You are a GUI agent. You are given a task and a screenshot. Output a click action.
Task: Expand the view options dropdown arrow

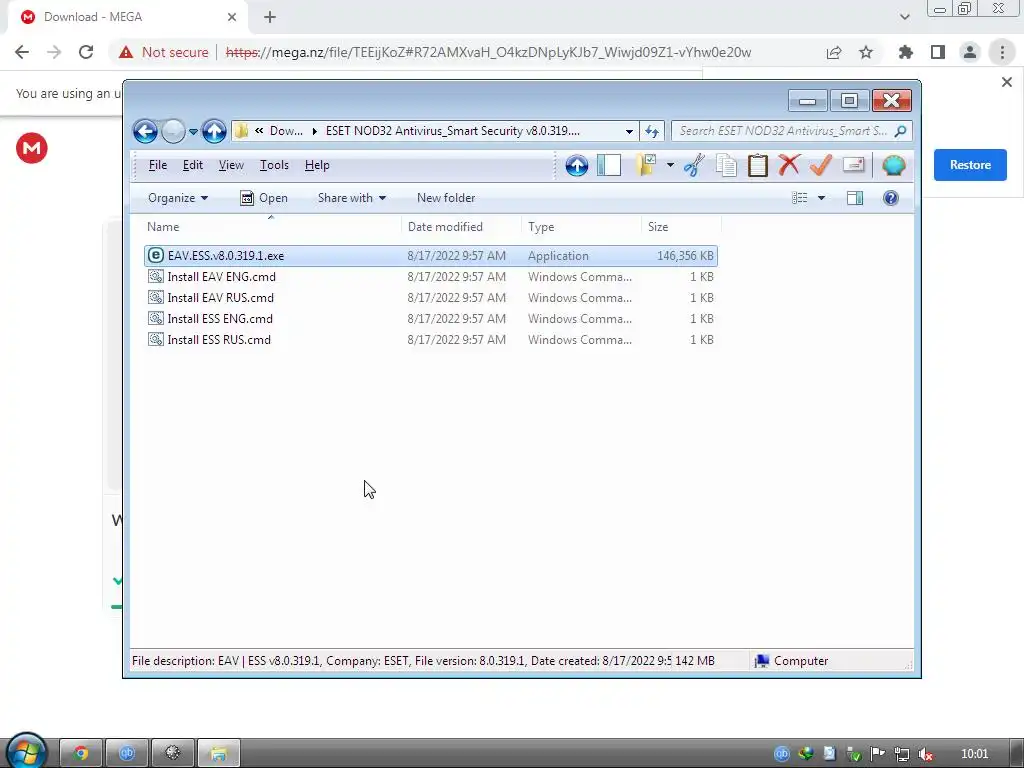tap(822, 198)
